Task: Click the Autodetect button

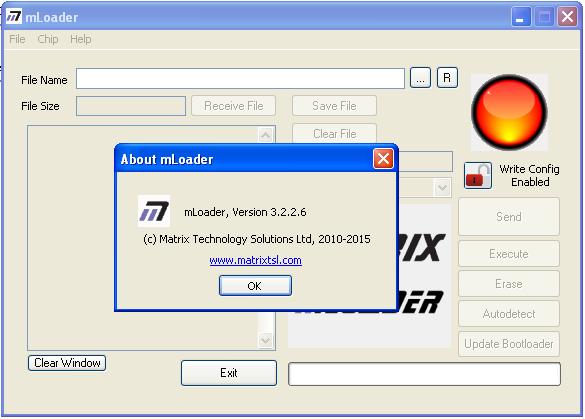Action: pos(509,314)
